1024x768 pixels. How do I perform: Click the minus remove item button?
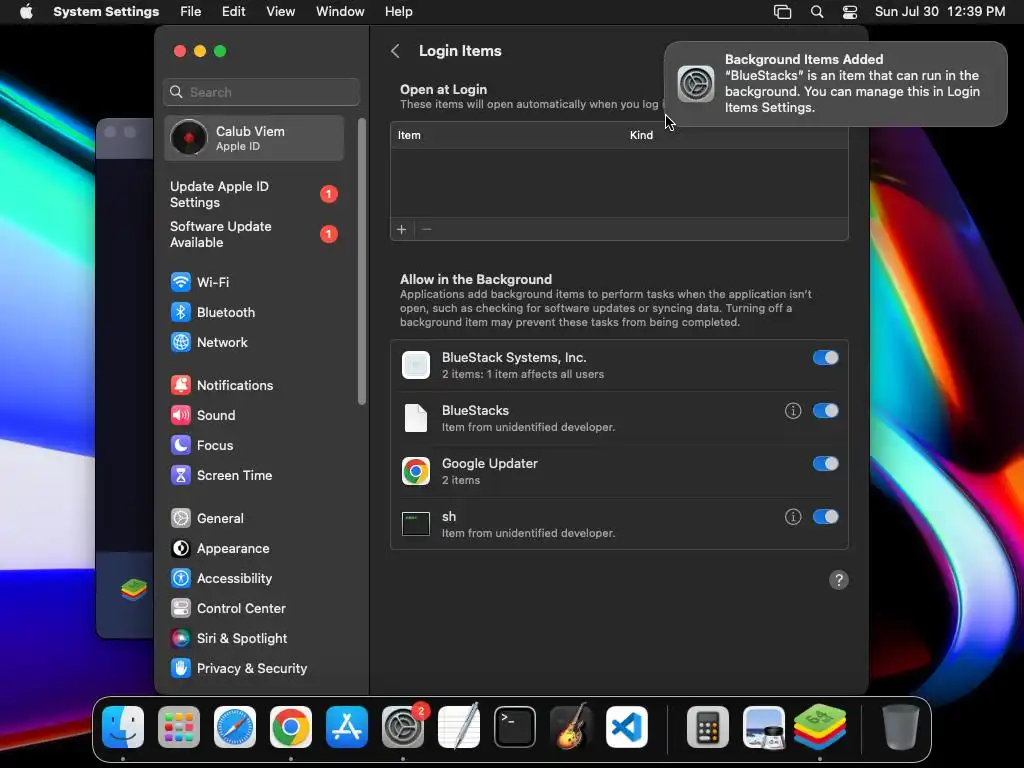click(426, 229)
